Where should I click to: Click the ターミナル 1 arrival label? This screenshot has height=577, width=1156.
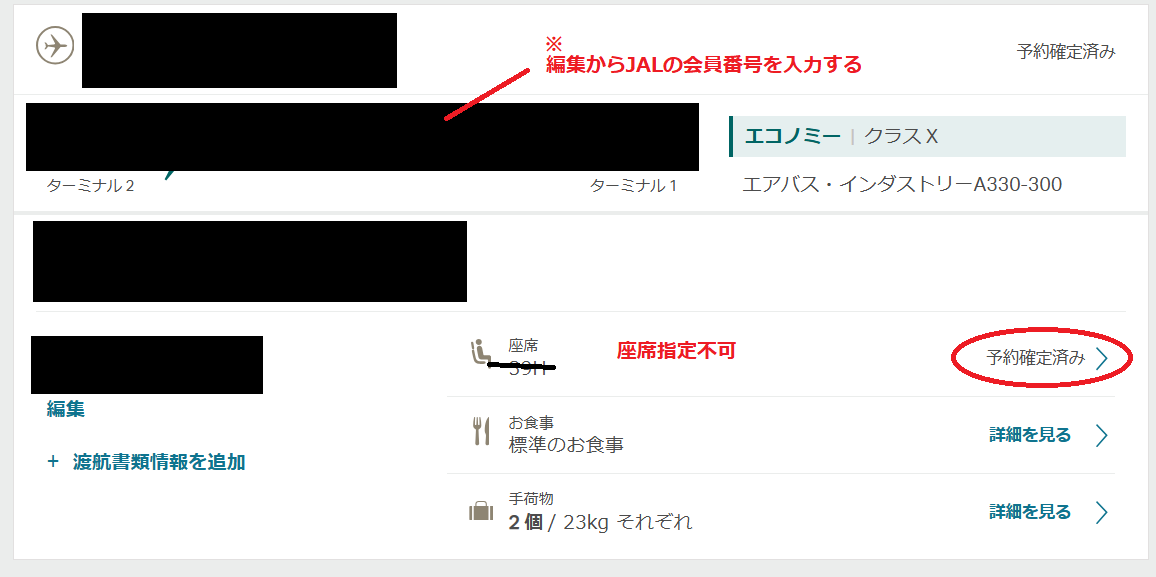coord(633,186)
